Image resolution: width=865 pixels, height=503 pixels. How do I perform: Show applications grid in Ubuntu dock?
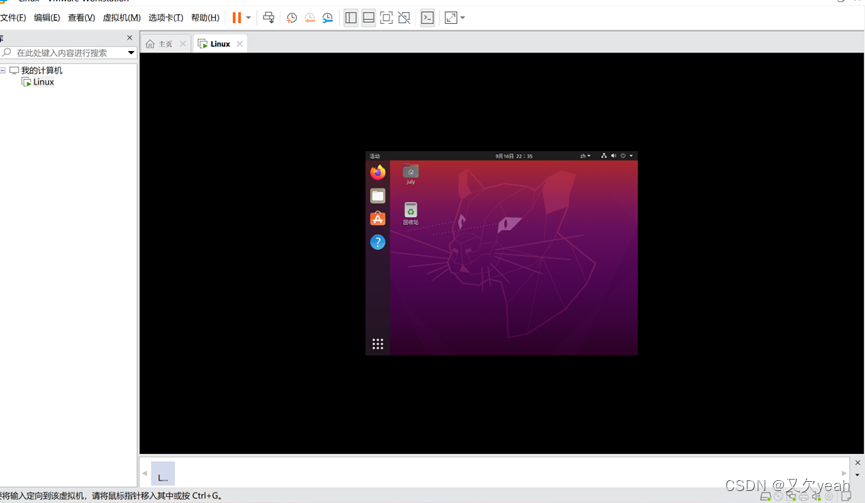point(378,344)
